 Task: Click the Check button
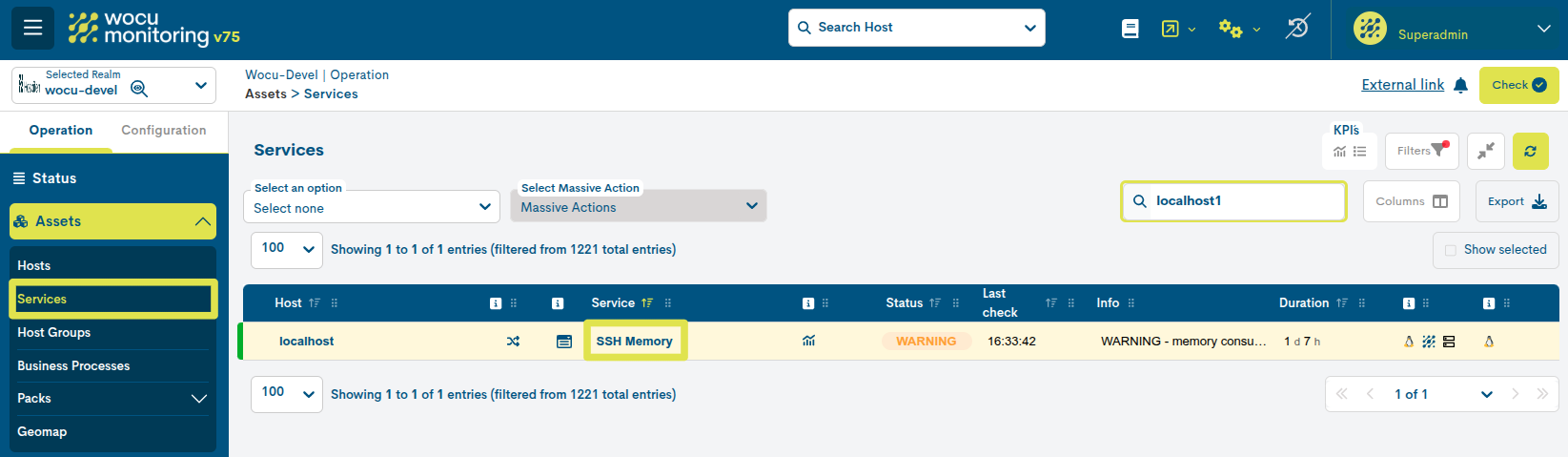coord(1519,85)
